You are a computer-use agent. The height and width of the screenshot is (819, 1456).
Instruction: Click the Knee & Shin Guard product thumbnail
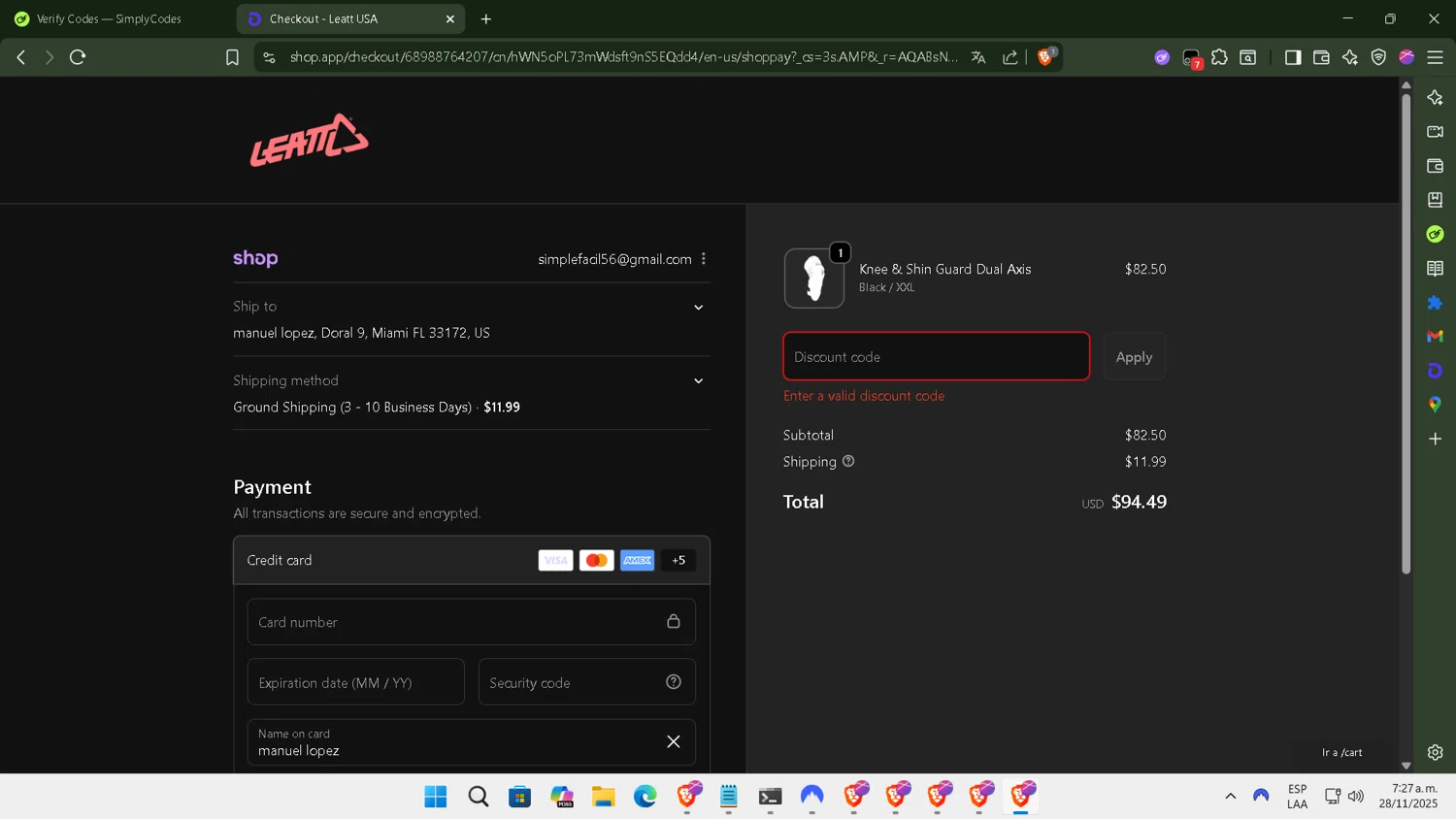(813, 278)
